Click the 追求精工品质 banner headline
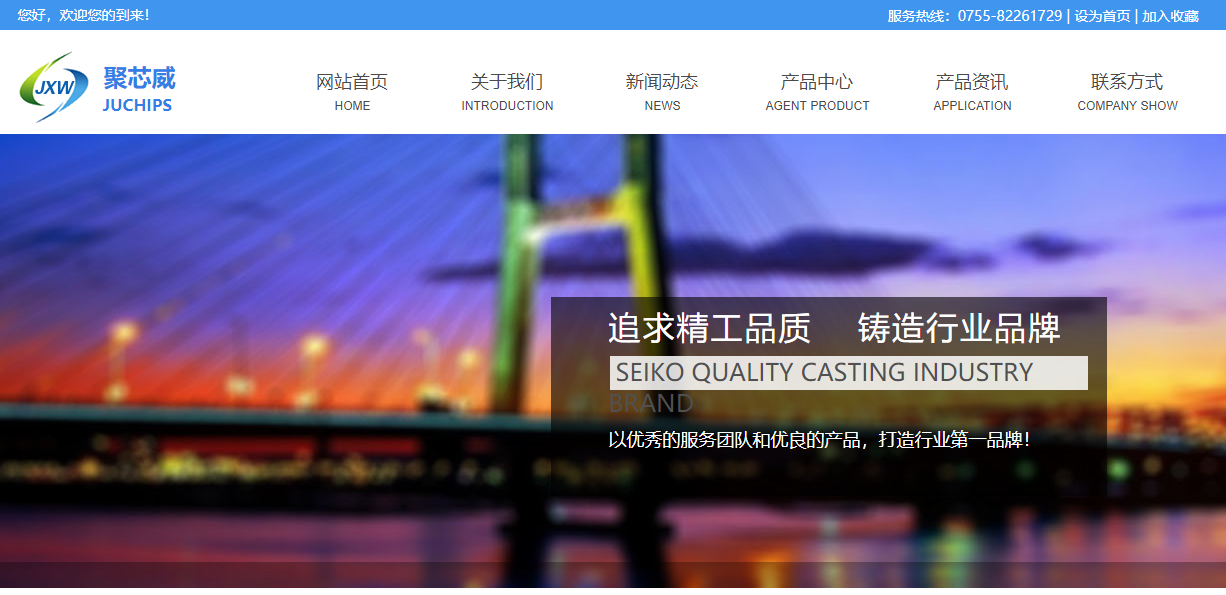 tap(709, 328)
